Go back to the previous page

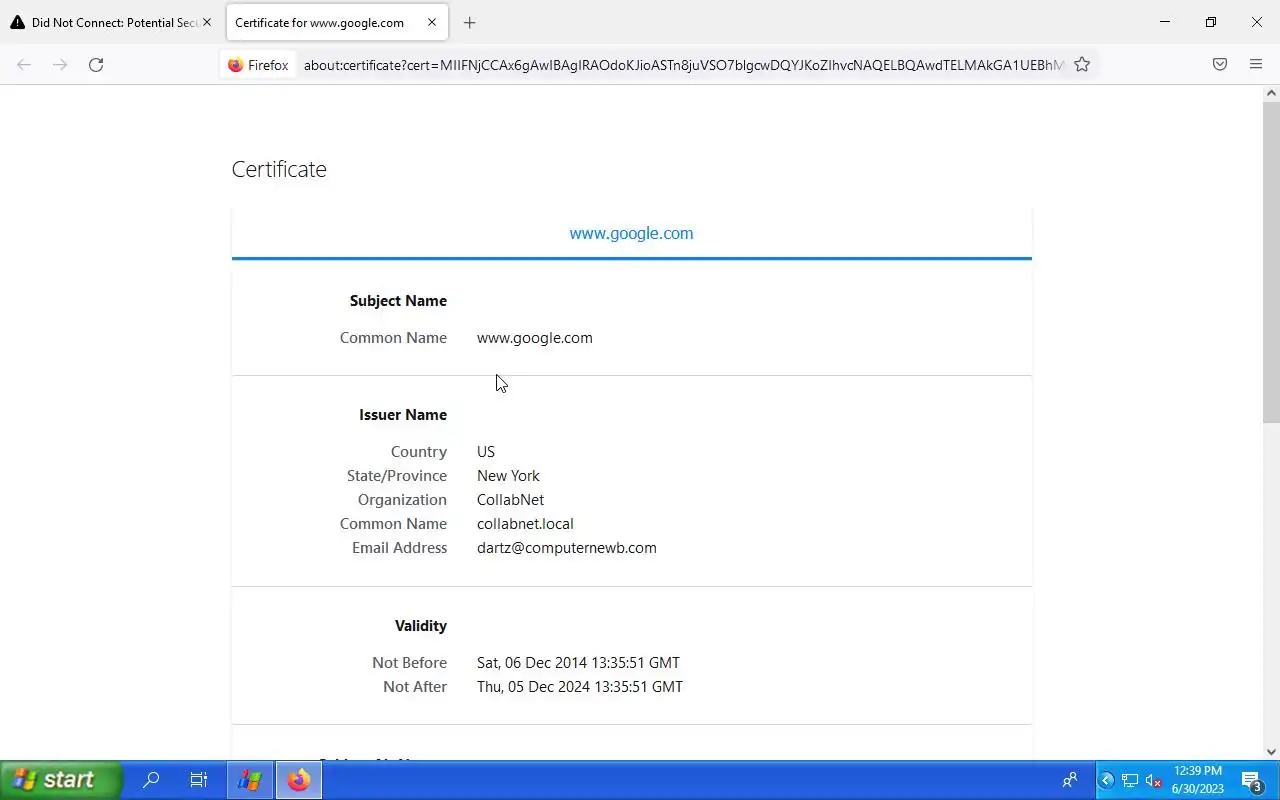[x=24, y=64]
